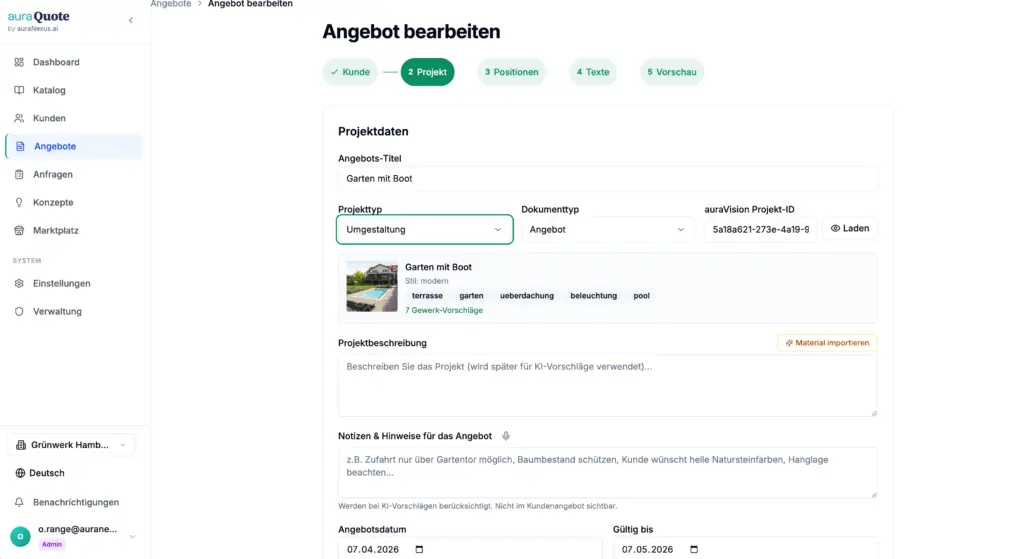1024x559 pixels.
Task: Click the Stil: modern text
Action: [x=426, y=281]
